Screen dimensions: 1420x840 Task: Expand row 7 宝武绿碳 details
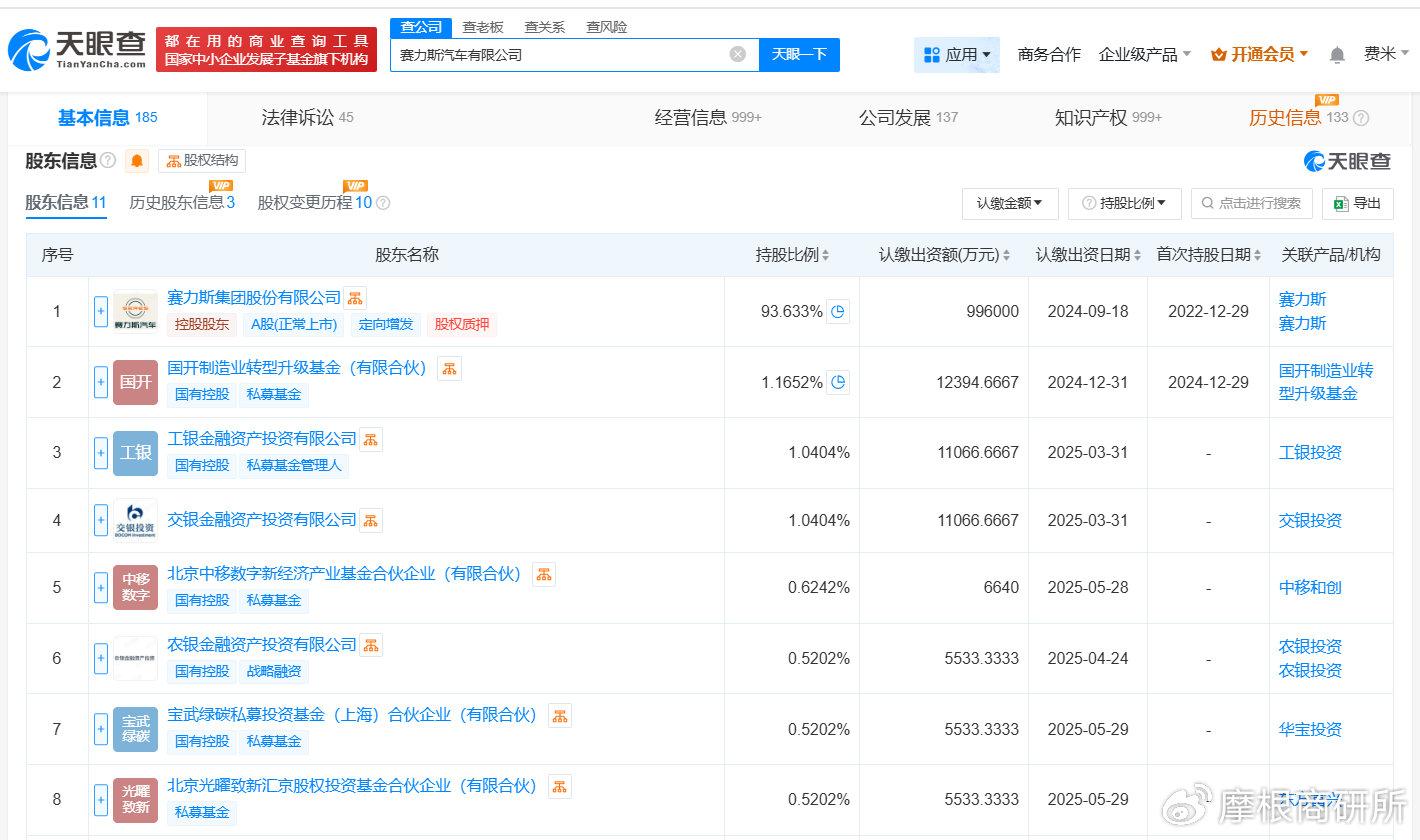click(101, 729)
